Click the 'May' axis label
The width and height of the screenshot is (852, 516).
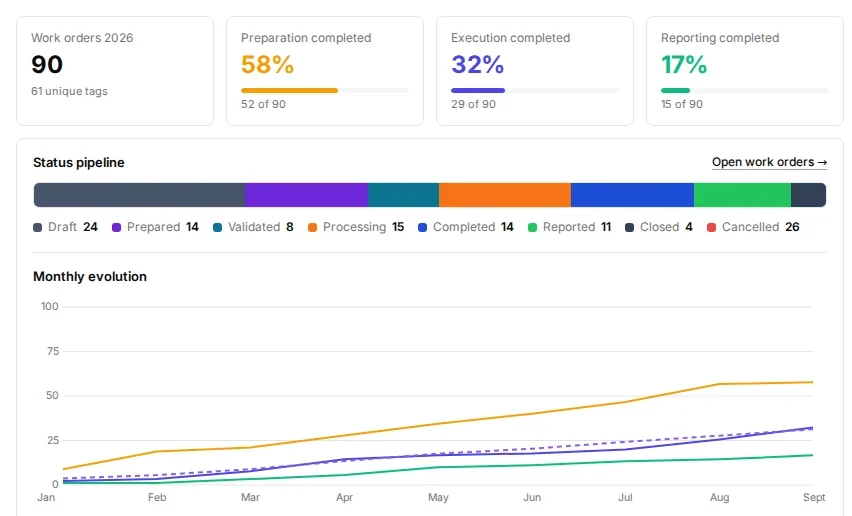coord(438,498)
